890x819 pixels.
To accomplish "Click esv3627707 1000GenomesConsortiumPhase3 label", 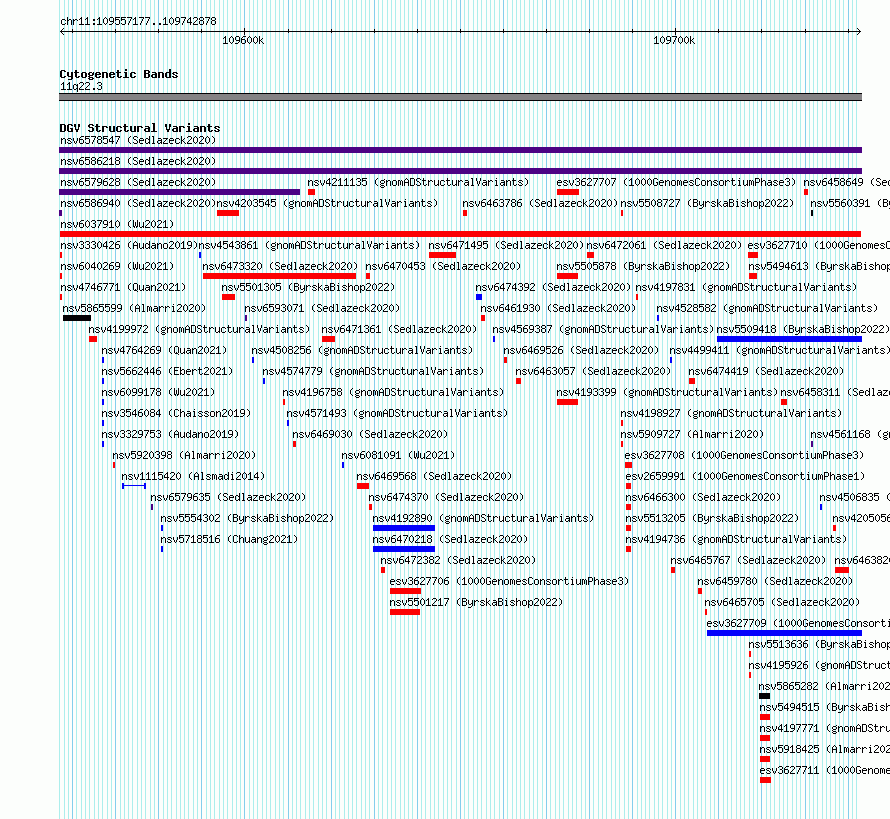I will 676,182.
